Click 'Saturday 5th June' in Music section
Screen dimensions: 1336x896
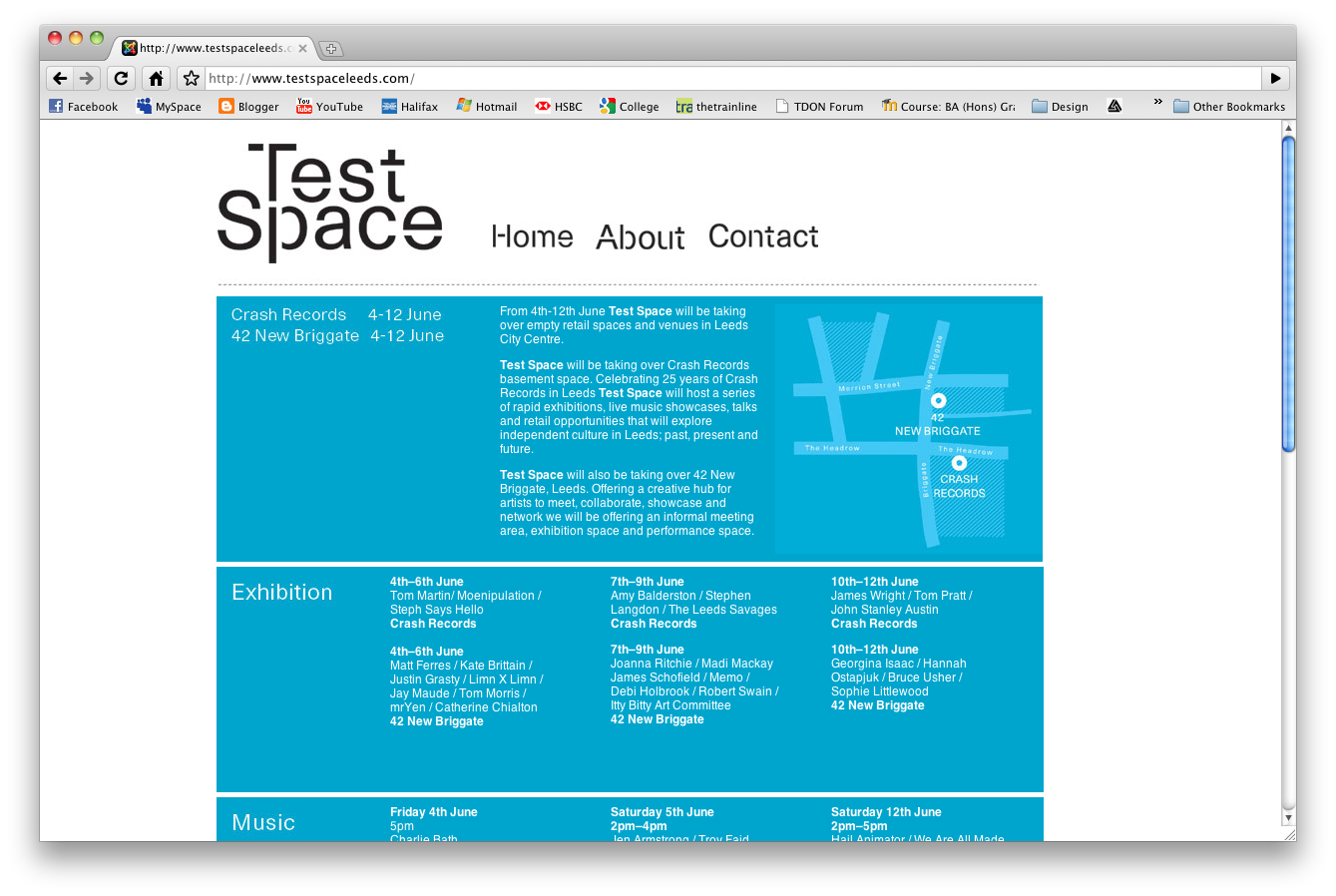point(663,812)
